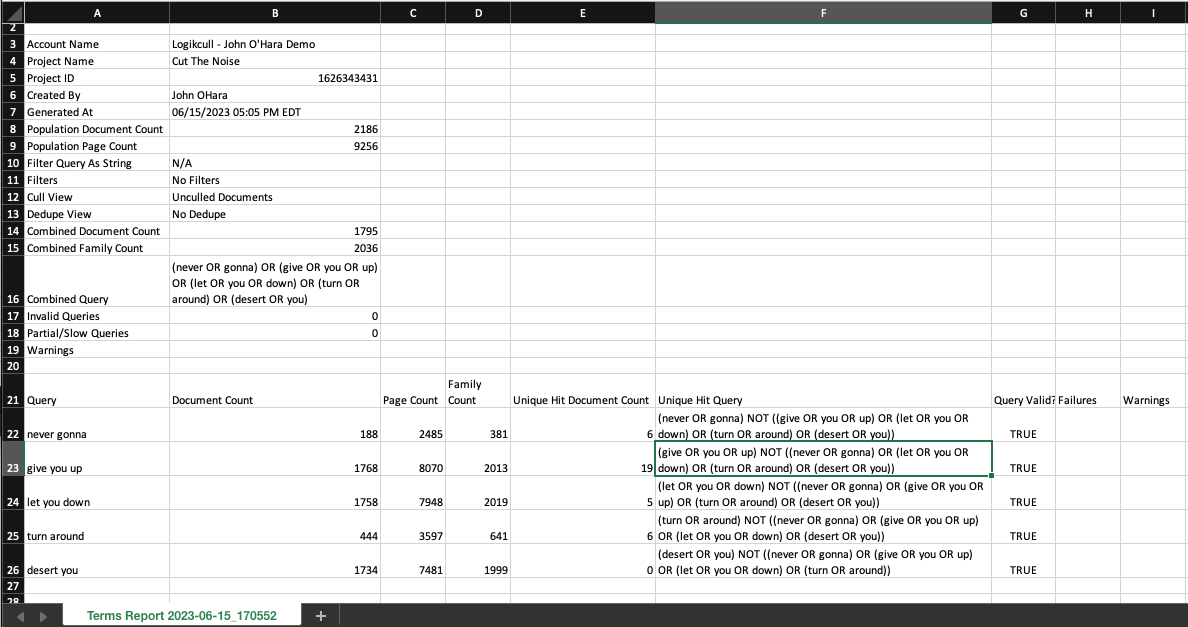Select column H header
This screenshot has height=627, width=1188.
pyautogui.click(x=1088, y=13)
